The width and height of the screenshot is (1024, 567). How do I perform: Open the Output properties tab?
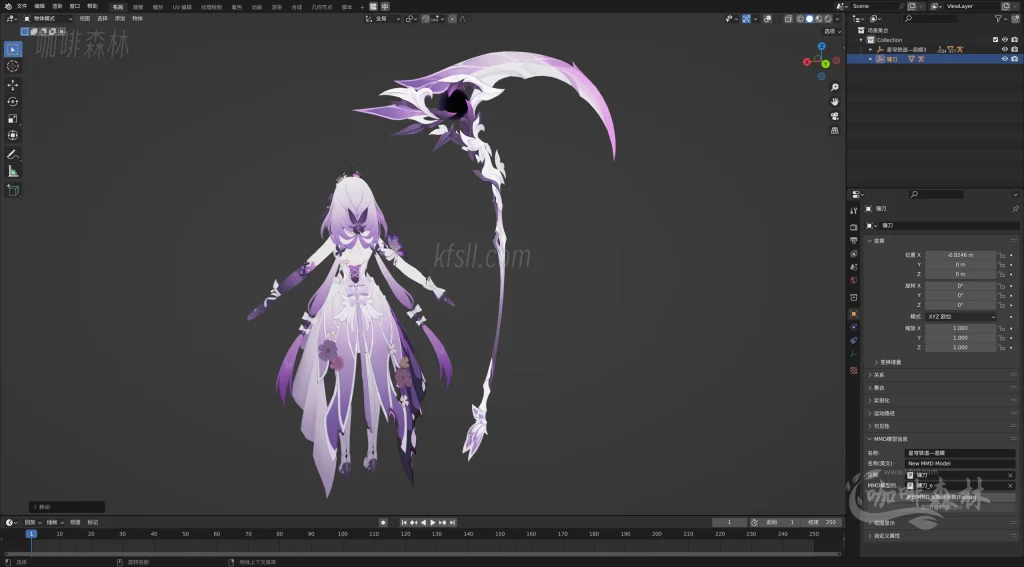pyautogui.click(x=854, y=240)
